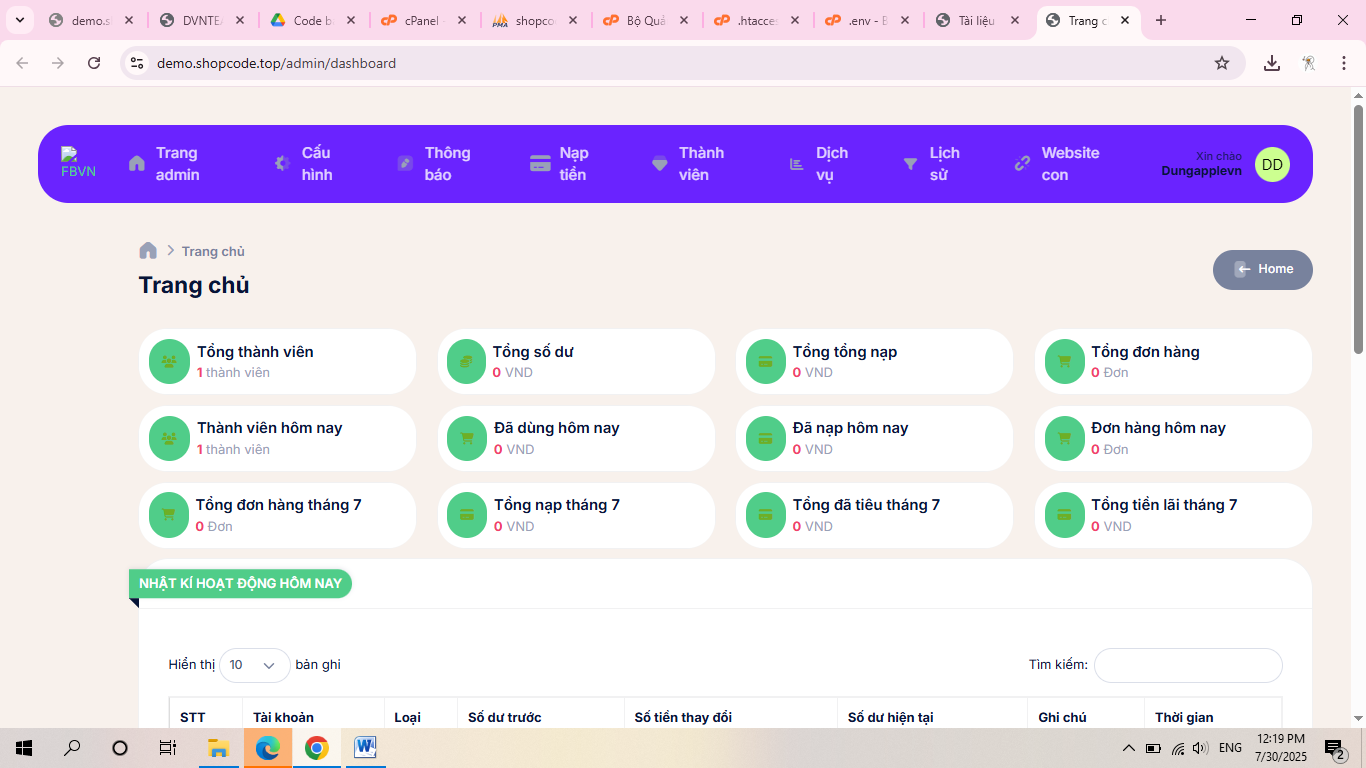Sort by the Số tiền thay đổi column header

click(730, 717)
